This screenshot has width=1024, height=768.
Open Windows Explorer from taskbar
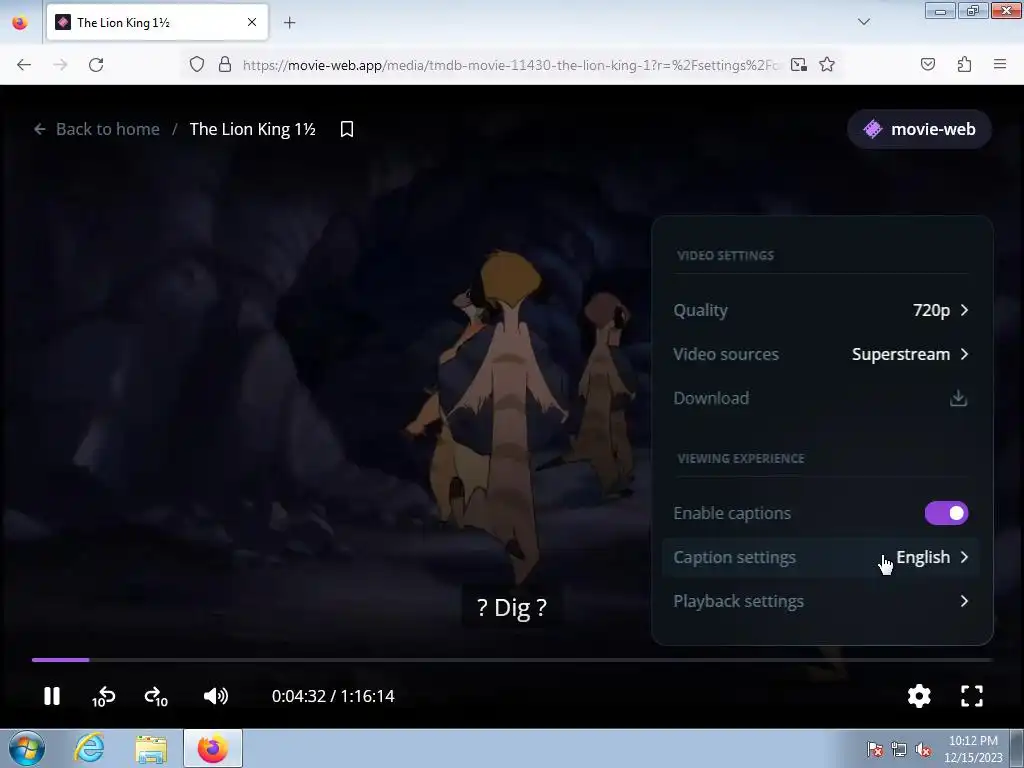click(151, 749)
